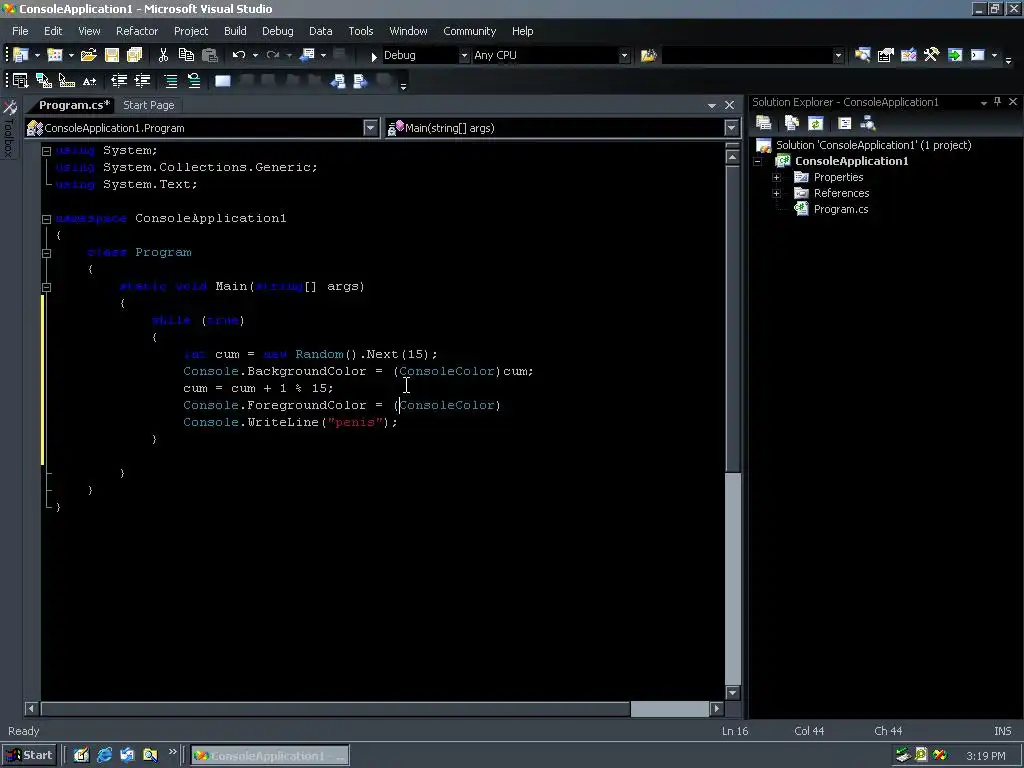The width and height of the screenshot is (1024, 768).
Task: Collapse the class Program outlining region
Action: pyautogui.click(x=46, y=253)
